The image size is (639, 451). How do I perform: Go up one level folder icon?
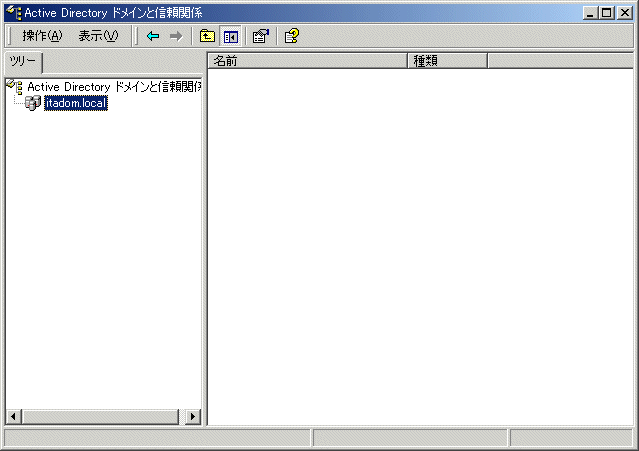(207, 36)
